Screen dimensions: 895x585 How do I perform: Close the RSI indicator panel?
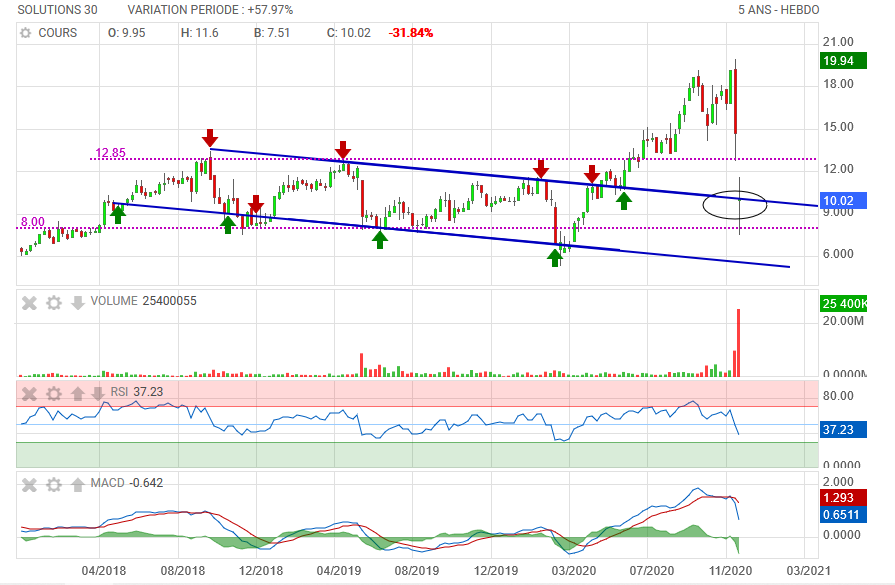pyautogui.click(x=29, y=393)
